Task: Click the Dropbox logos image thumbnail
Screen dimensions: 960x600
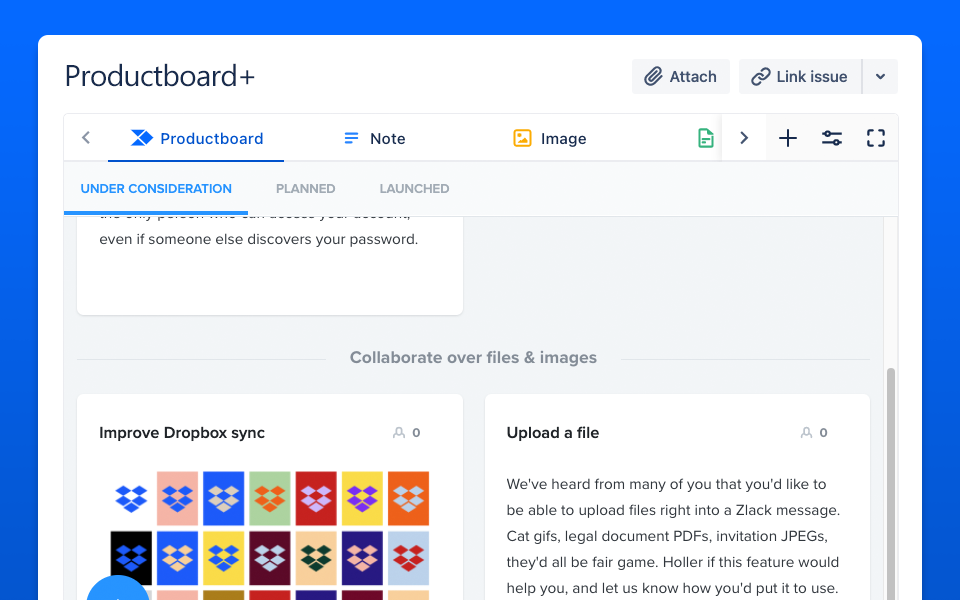Action: tap(270, 535)
